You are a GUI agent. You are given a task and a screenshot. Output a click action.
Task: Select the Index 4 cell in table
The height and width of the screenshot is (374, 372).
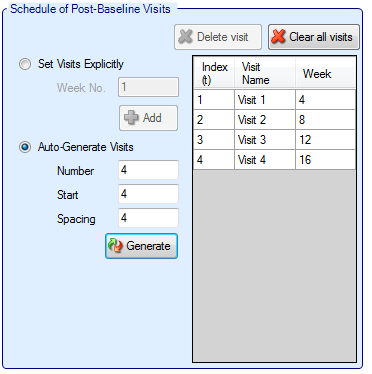pos(214,160)
